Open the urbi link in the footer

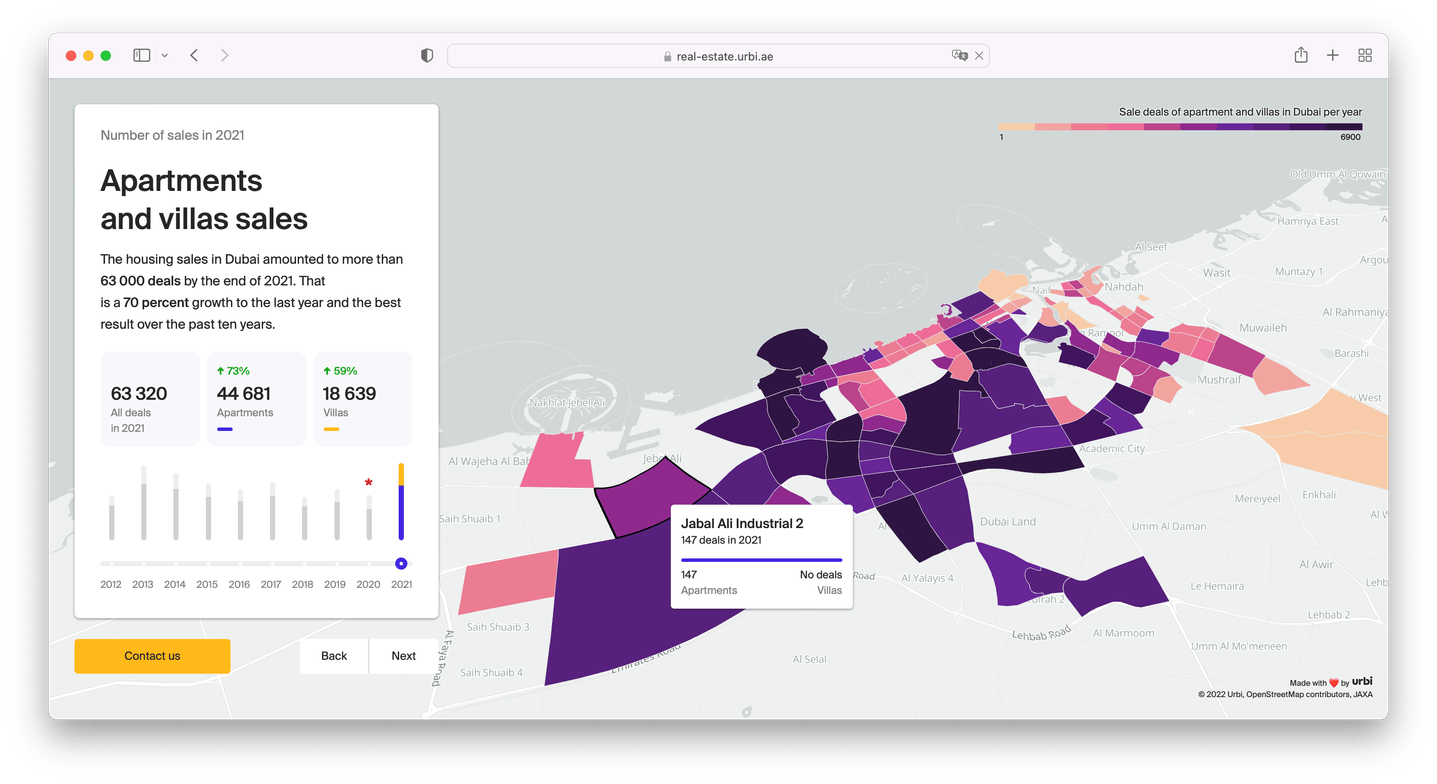[1362, 681]
